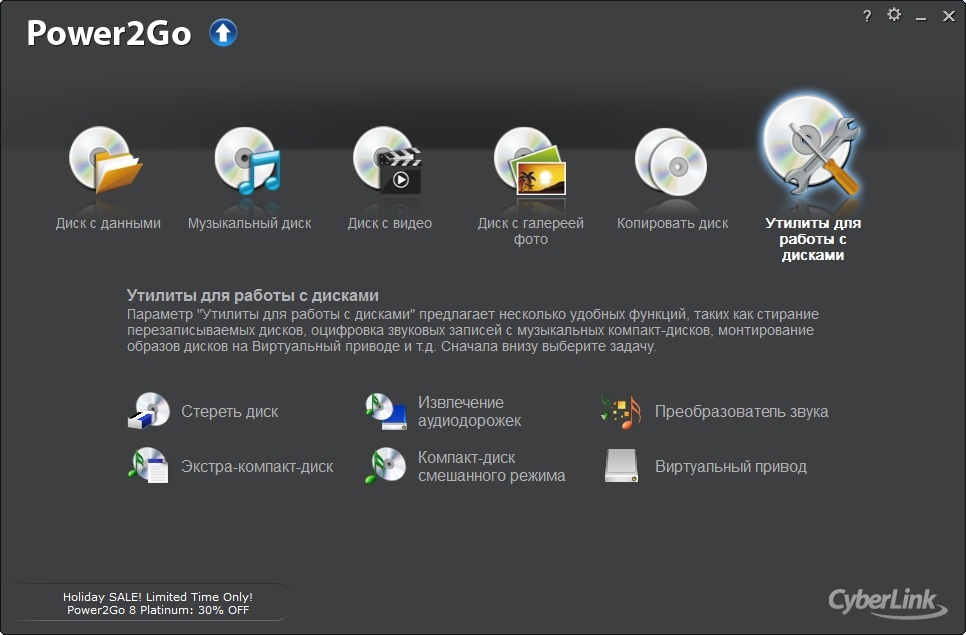This screenshot has width=966, height=635.
Task: Choose the video disc clapperboard icon
Action: [x=388, y=160]
